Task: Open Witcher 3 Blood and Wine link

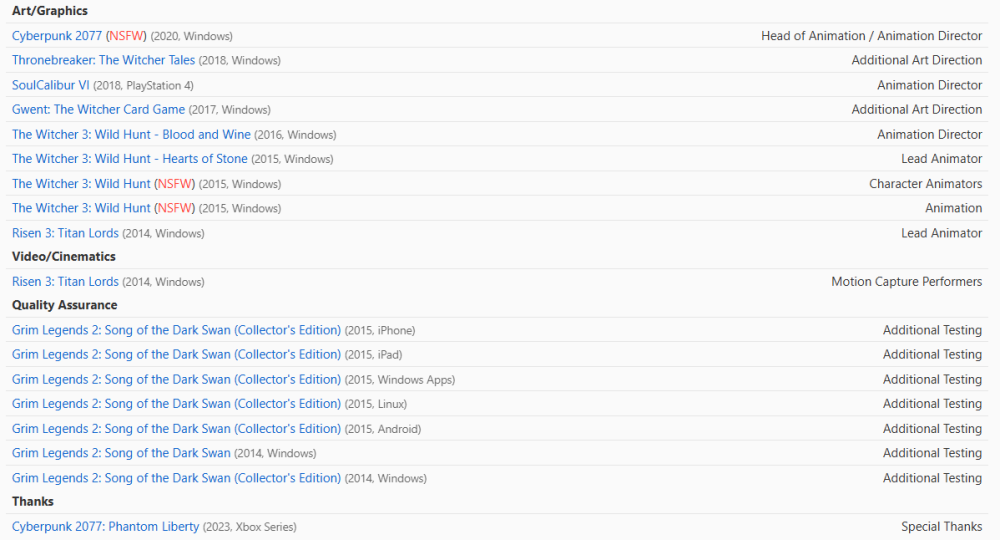Action: (x=131, y=135)
